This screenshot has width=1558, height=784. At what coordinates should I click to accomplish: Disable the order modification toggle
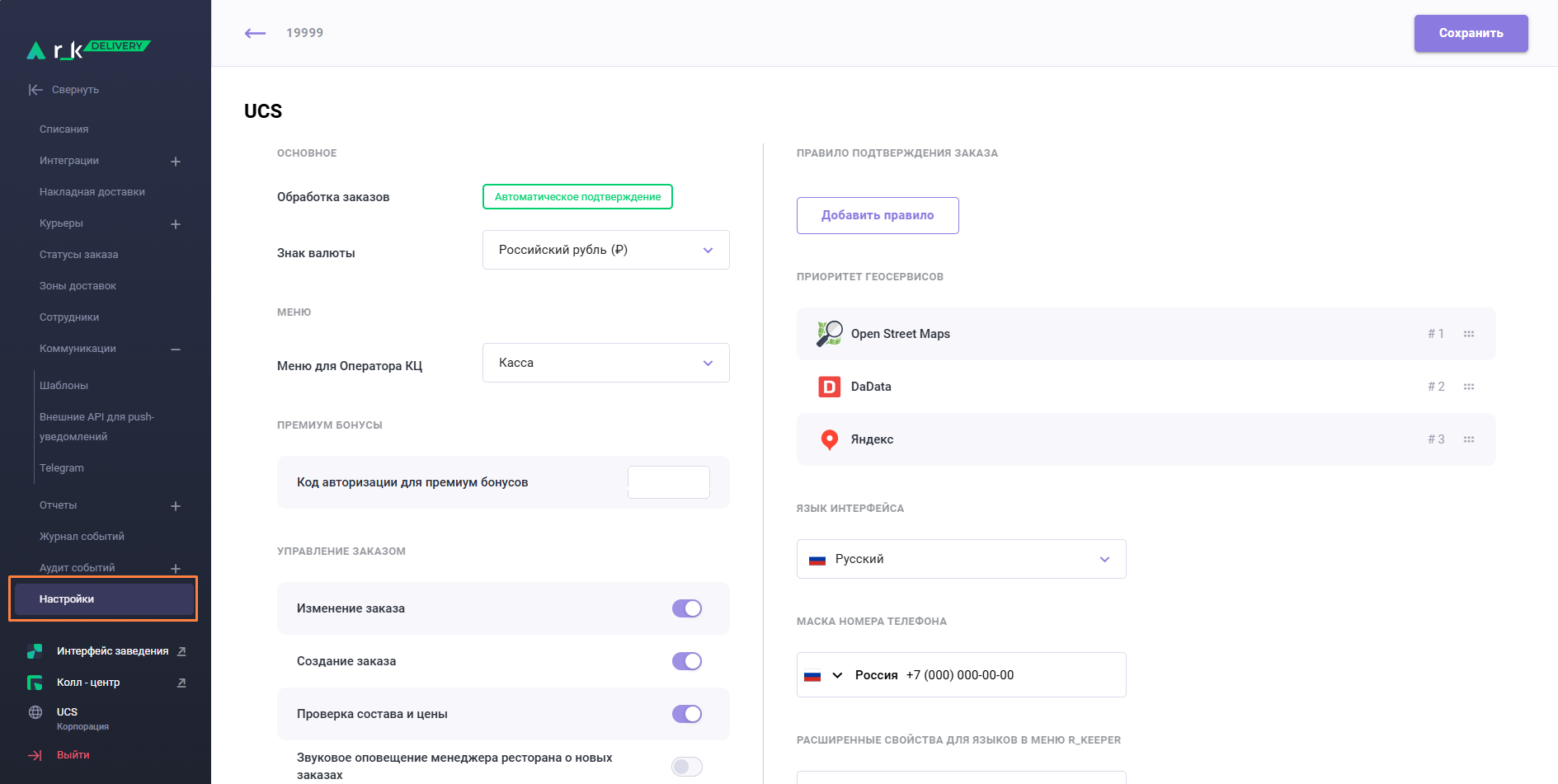click(686, 608)
